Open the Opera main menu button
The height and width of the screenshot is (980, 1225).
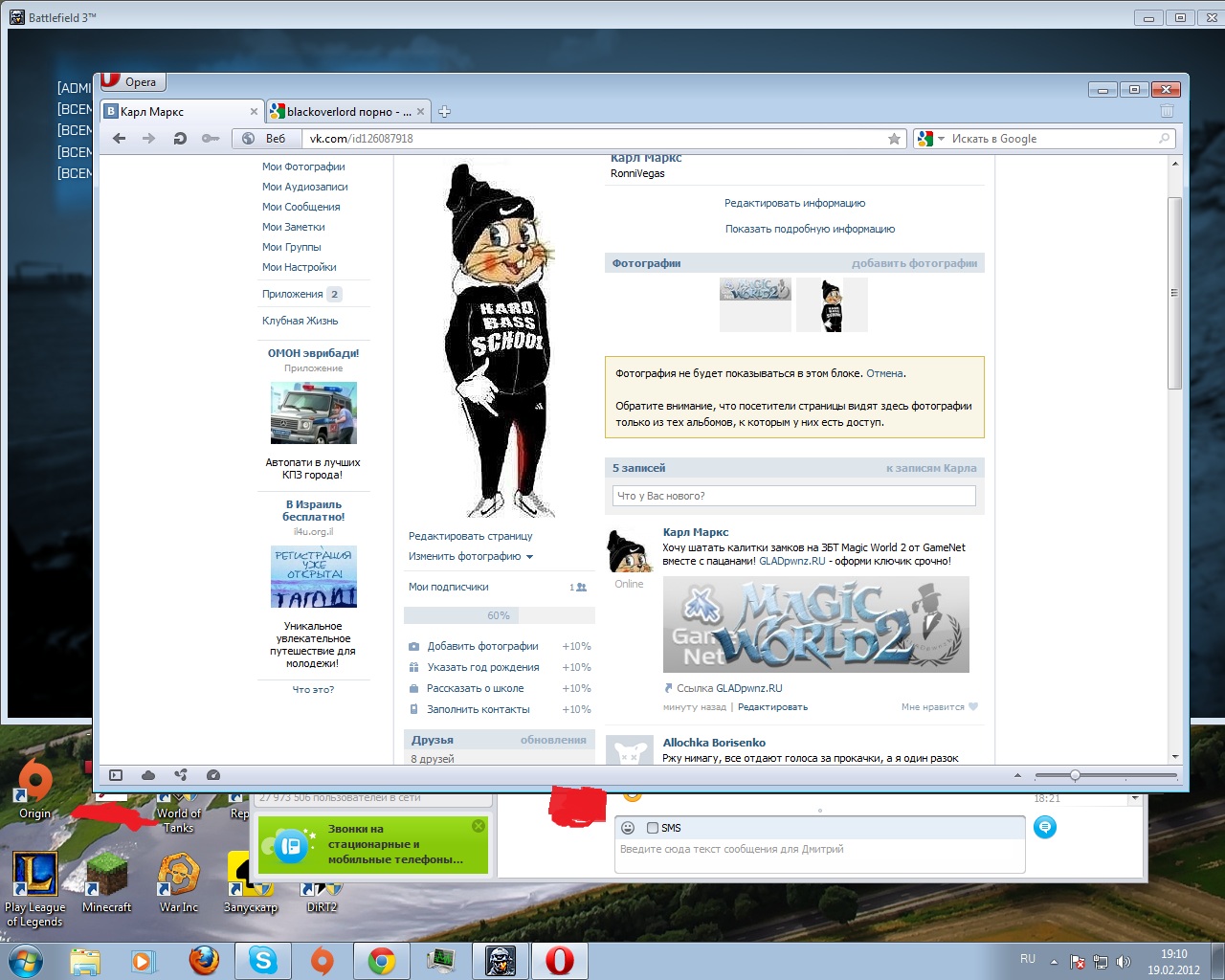130,82
